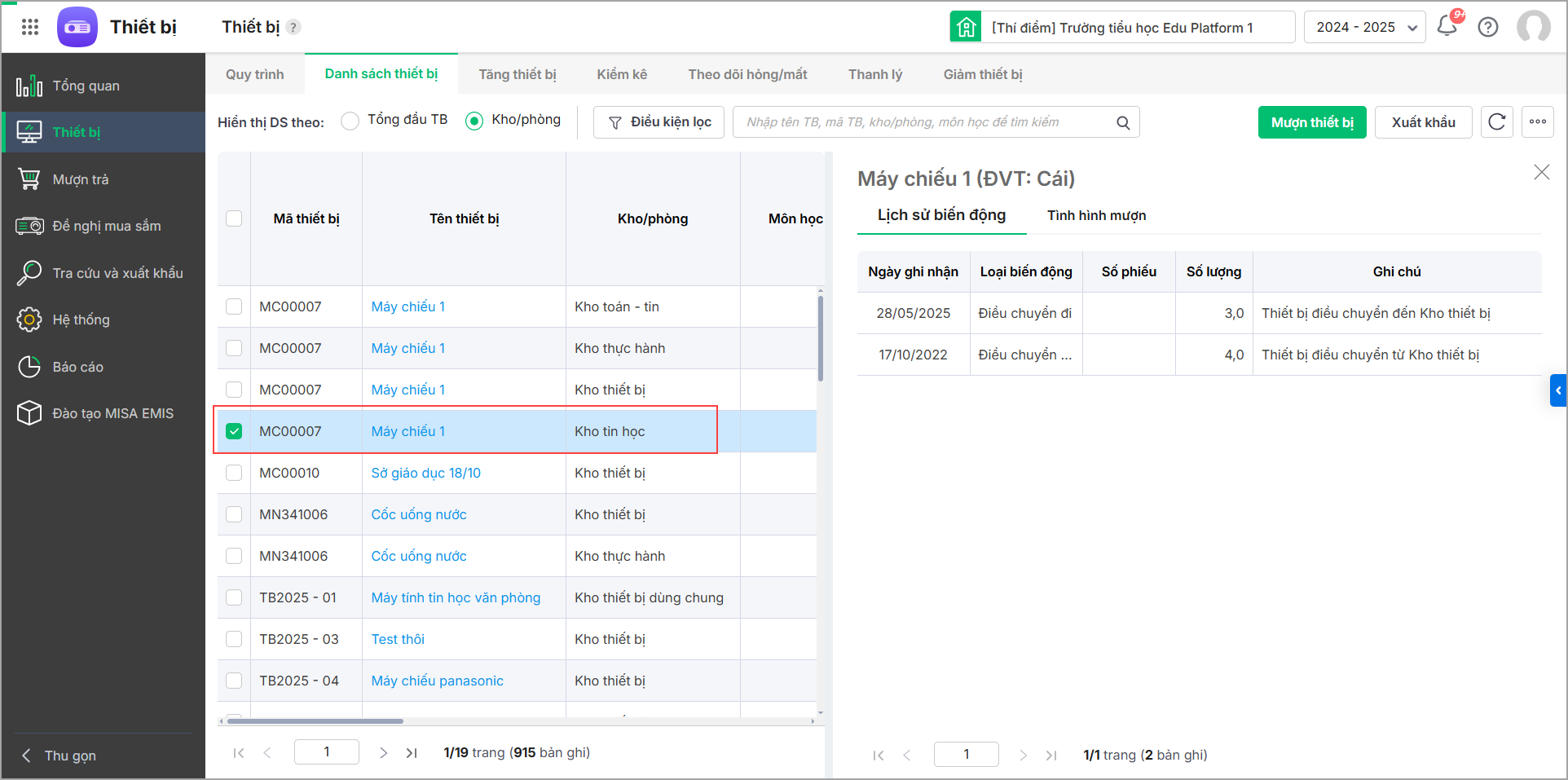This screenshot has height=780, width=1568.
Task: Check the Máy chiếu 1 Kho toán - tin row
Action: coord(234,306)
